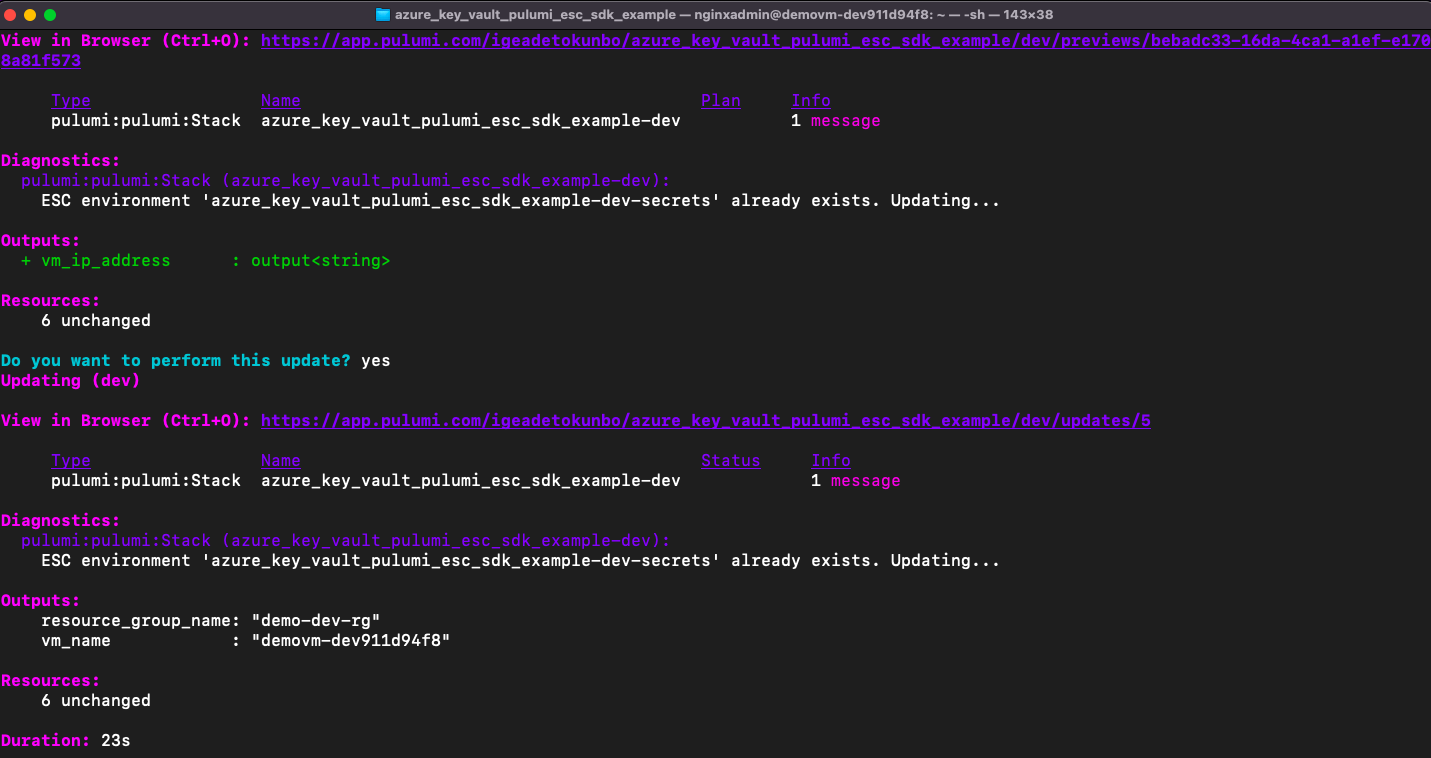Click the green zoom window button
1431x758 pixels.
(x=50, y=15)
